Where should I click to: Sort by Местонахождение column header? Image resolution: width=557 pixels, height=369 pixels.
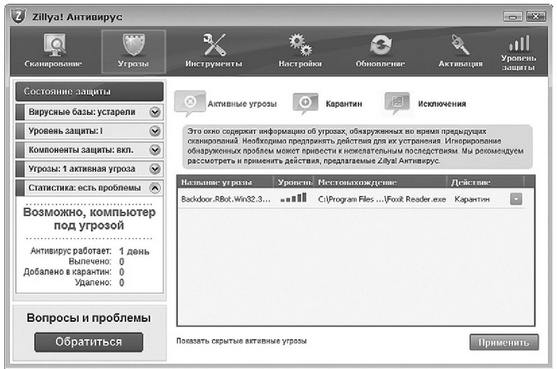coord(380,182)
